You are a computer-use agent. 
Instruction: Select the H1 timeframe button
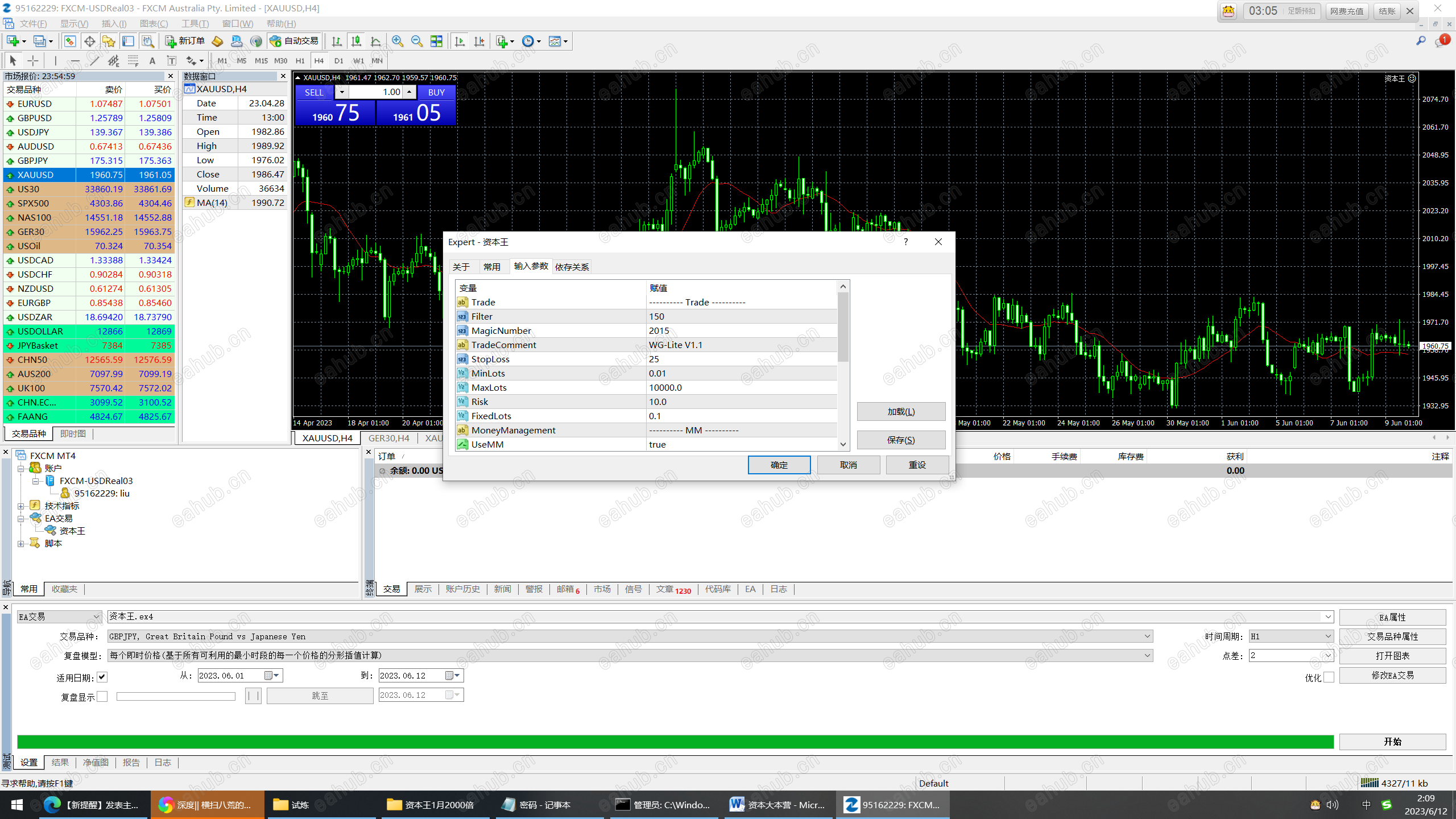(x=300, y=61)
